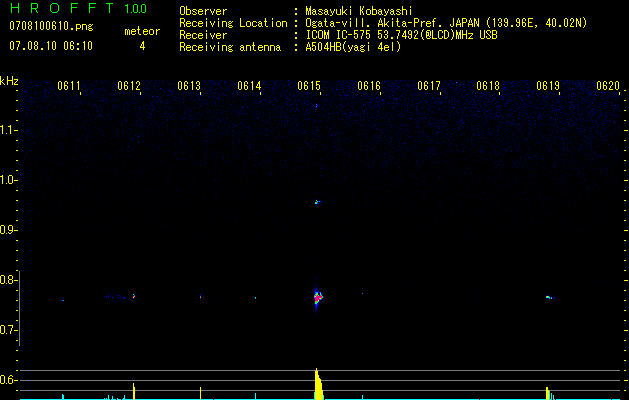Click the Receiving antenna label
Screen dimensions: 629x400
(230, 47)
